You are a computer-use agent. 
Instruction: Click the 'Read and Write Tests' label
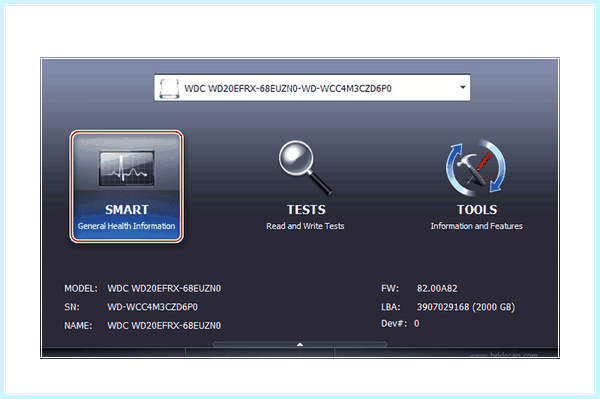click(305, 226)
